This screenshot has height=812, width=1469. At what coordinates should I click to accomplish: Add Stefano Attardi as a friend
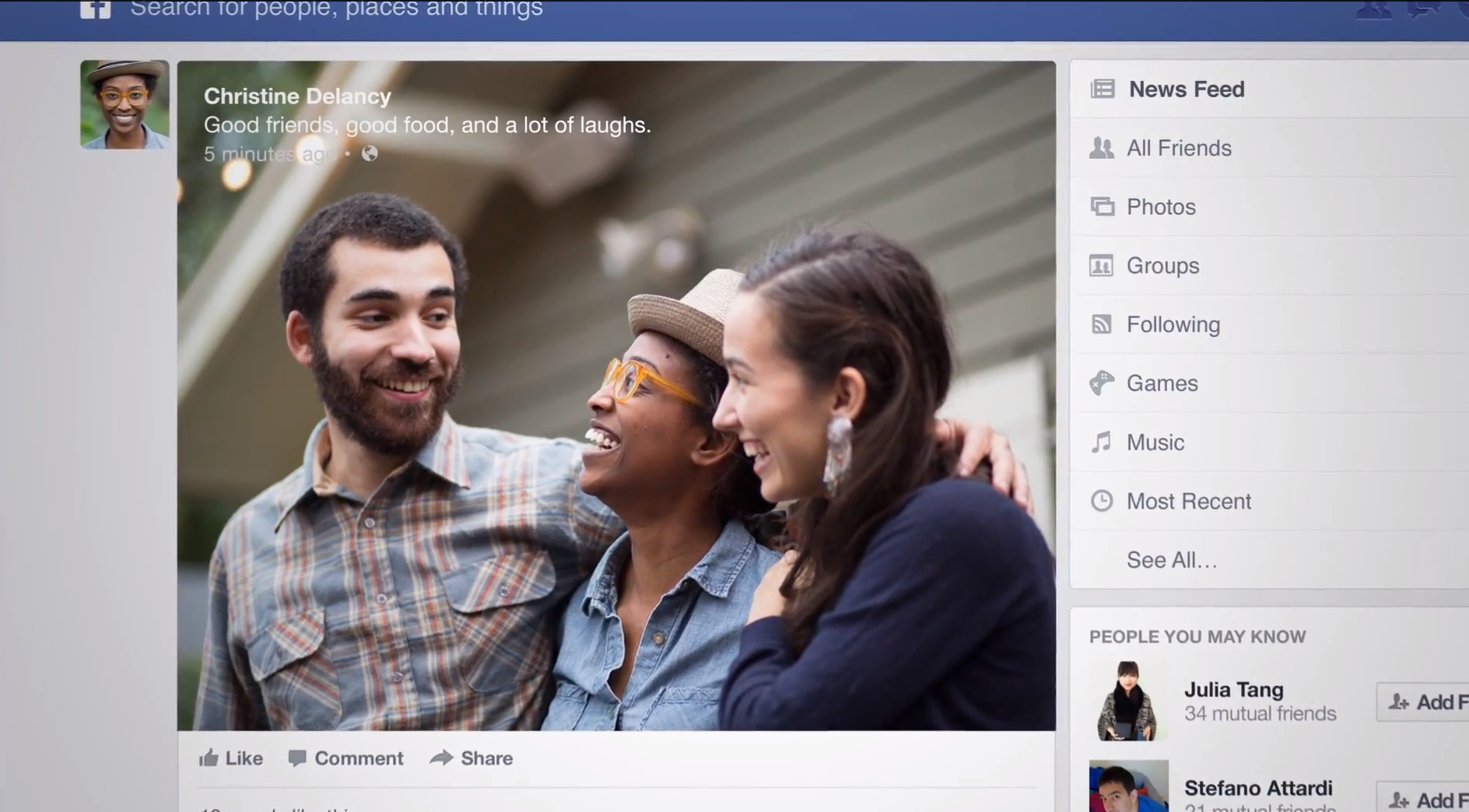pyautogui.click(x=1423, y=796)
